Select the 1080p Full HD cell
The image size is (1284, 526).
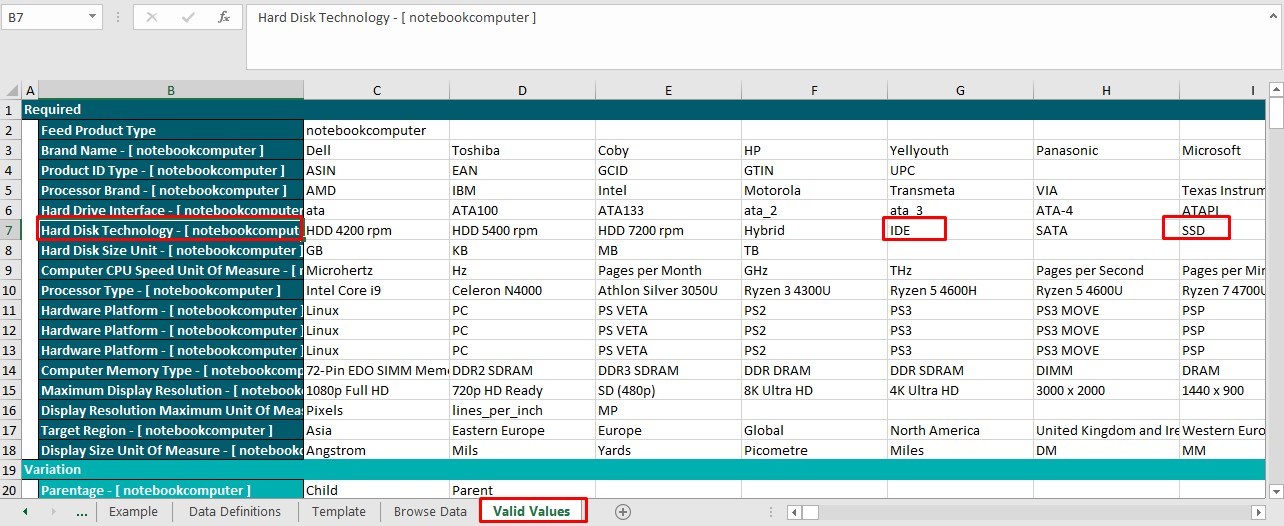(376, 390)
